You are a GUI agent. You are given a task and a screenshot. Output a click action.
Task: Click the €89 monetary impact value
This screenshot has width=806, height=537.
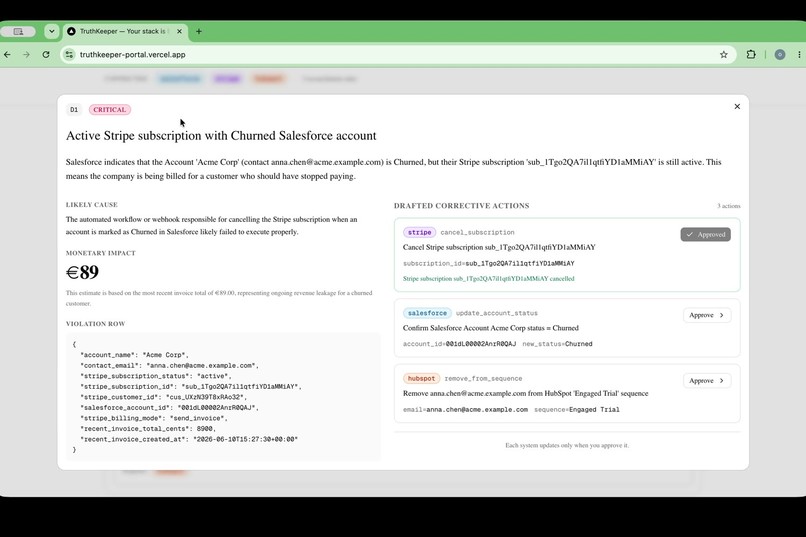click(82, 272)
